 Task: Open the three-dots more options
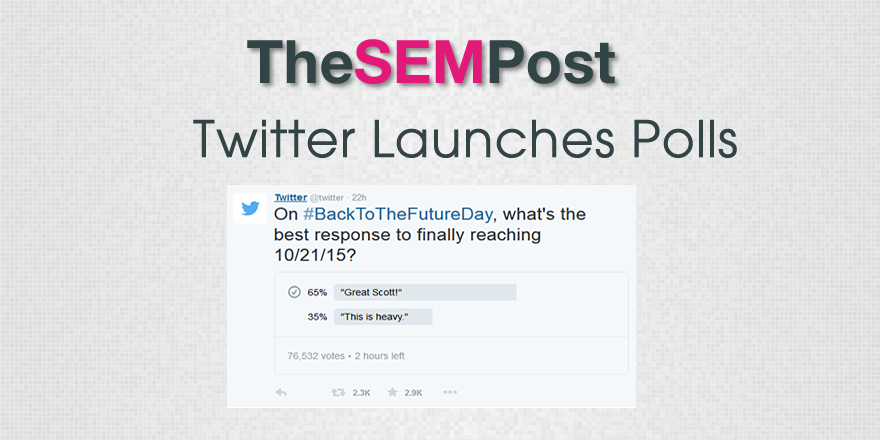click(x=450, y=393)
